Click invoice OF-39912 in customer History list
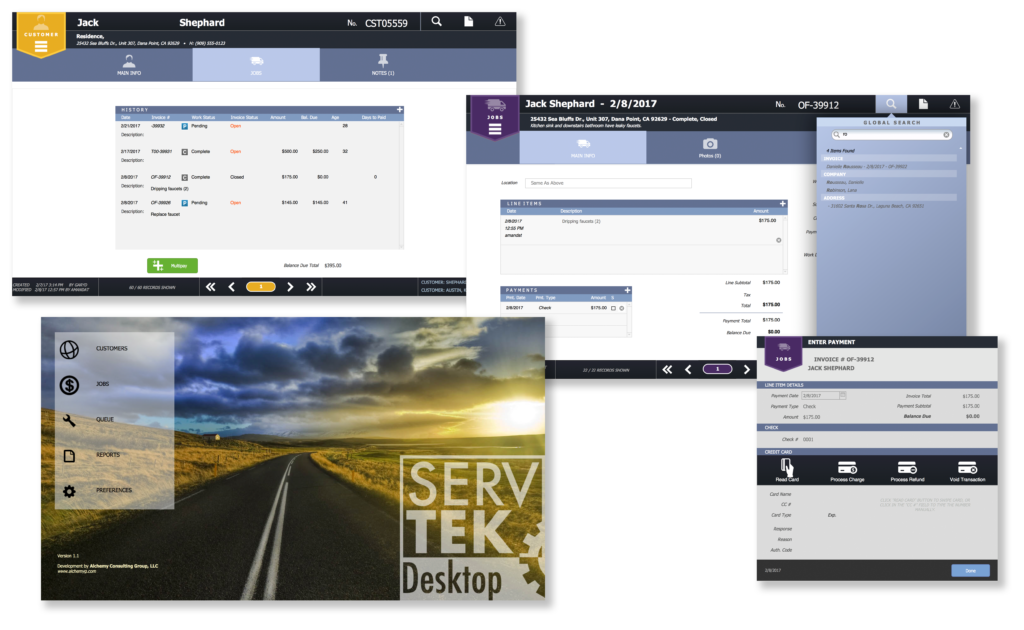Viewport: 1024px width, 630px height. click(x=162, y=177)
